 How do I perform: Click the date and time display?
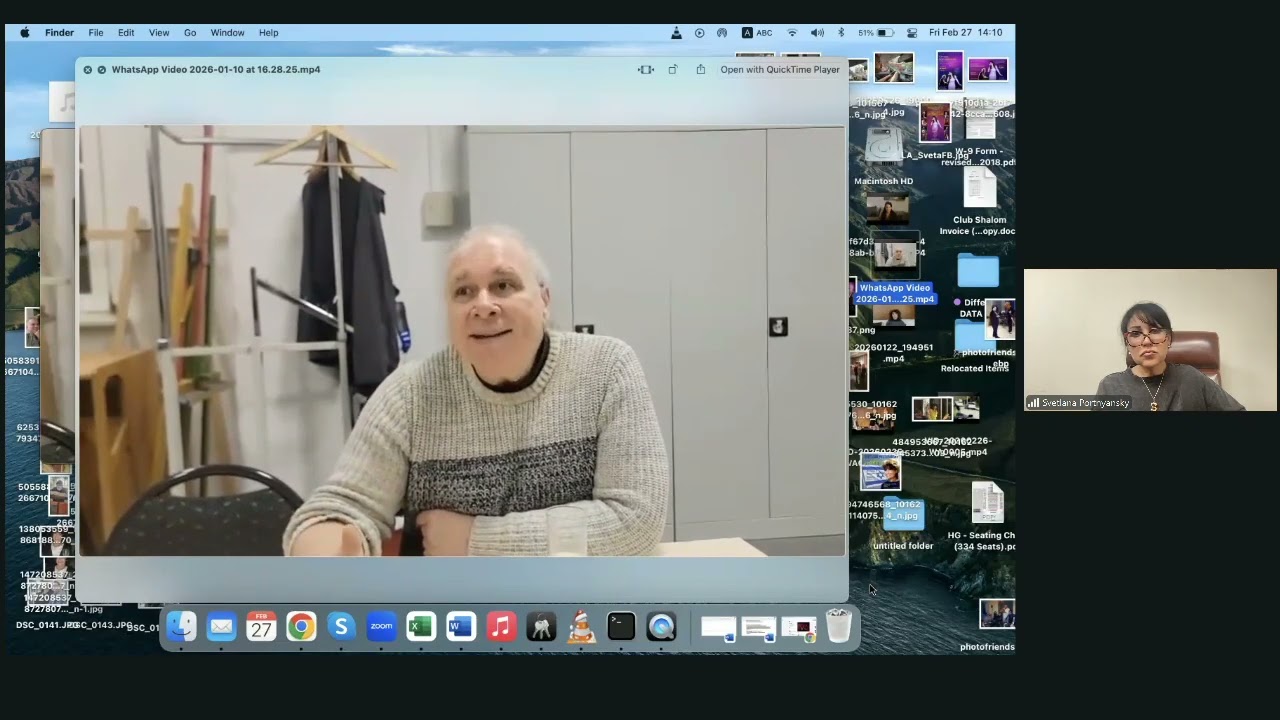point(965,32)
